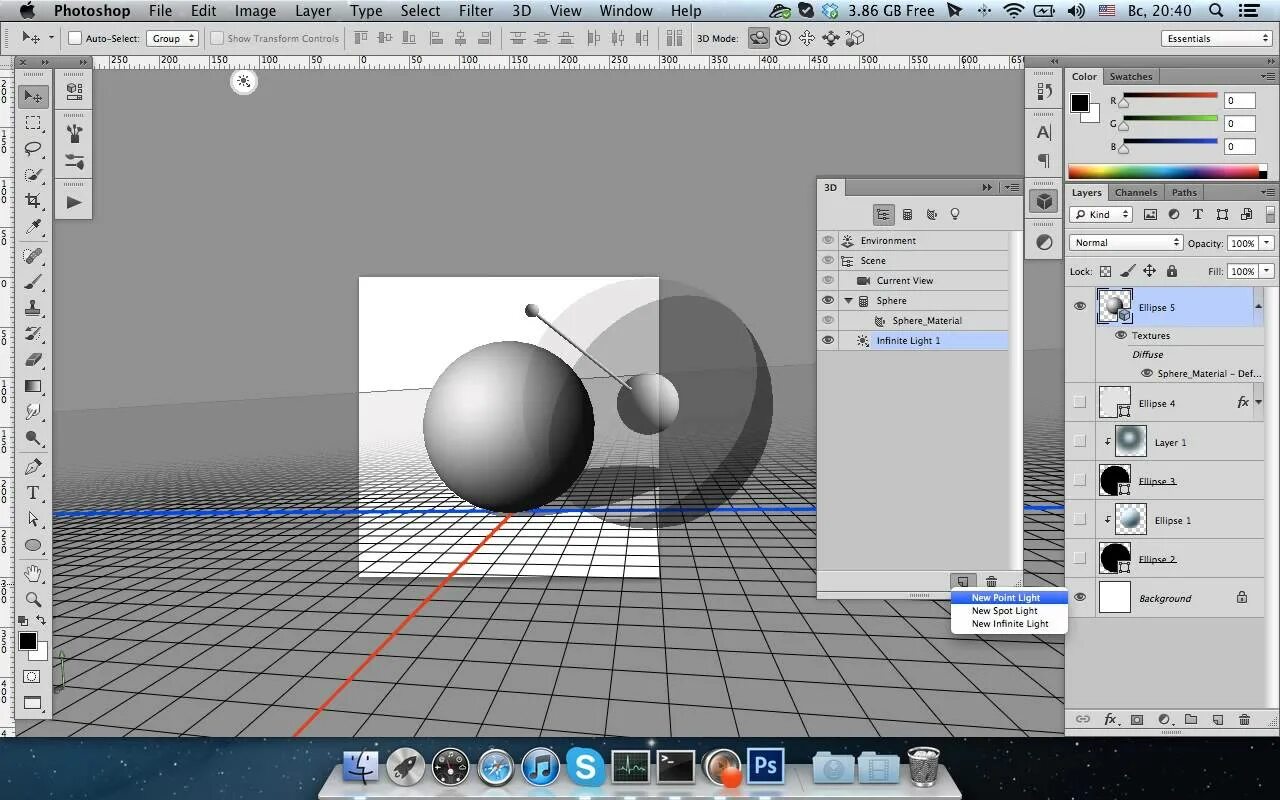
Task: Open the Kind filter dropdown
Action: [1100, 214]
